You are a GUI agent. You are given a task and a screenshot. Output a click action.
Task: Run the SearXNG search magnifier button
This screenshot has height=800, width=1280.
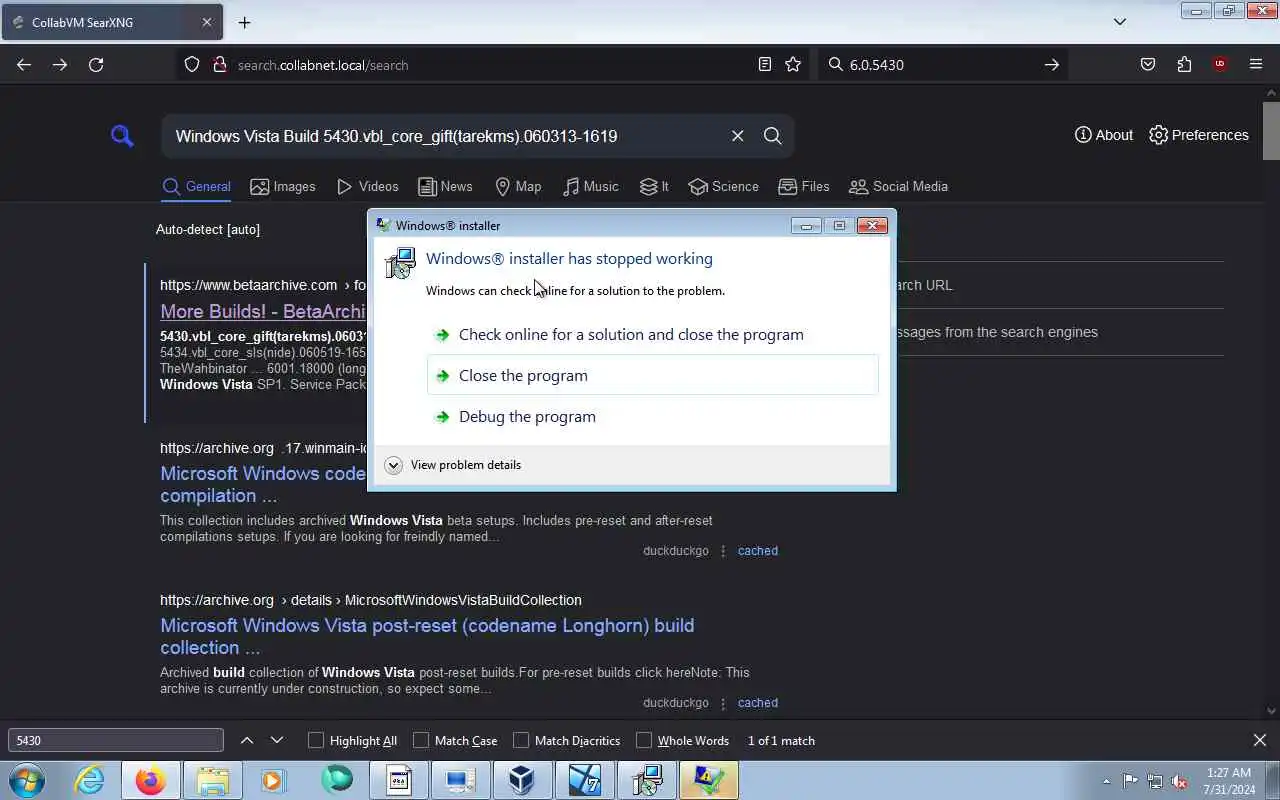coord(772,136)
